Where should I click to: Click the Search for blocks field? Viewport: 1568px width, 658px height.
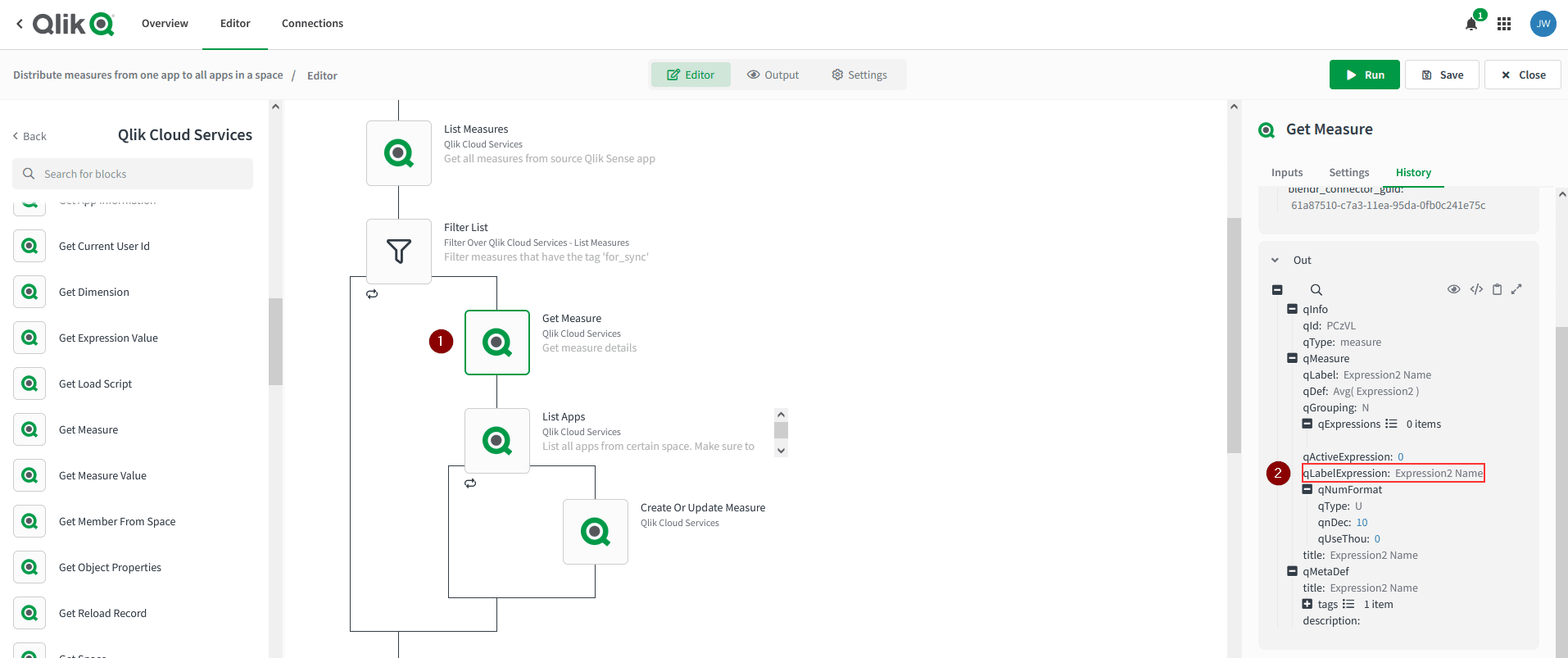[x=133, y=174]
